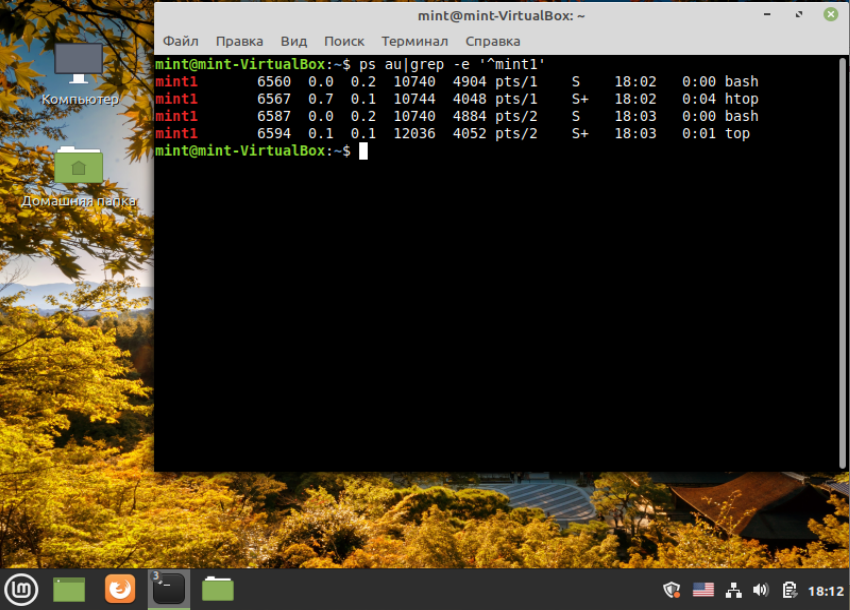
Task: Open the network connections tray icon
Action: [x=733, y=590]
